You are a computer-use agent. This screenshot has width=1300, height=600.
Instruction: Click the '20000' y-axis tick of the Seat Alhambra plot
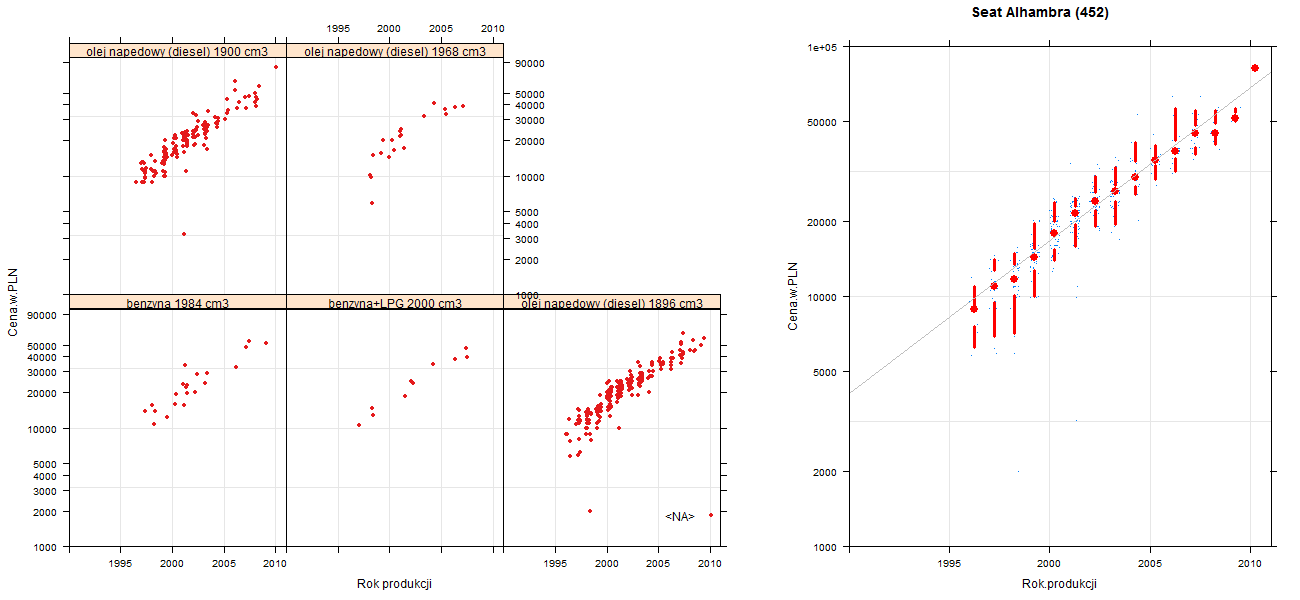pyautogui.click(x=822, y=221)
